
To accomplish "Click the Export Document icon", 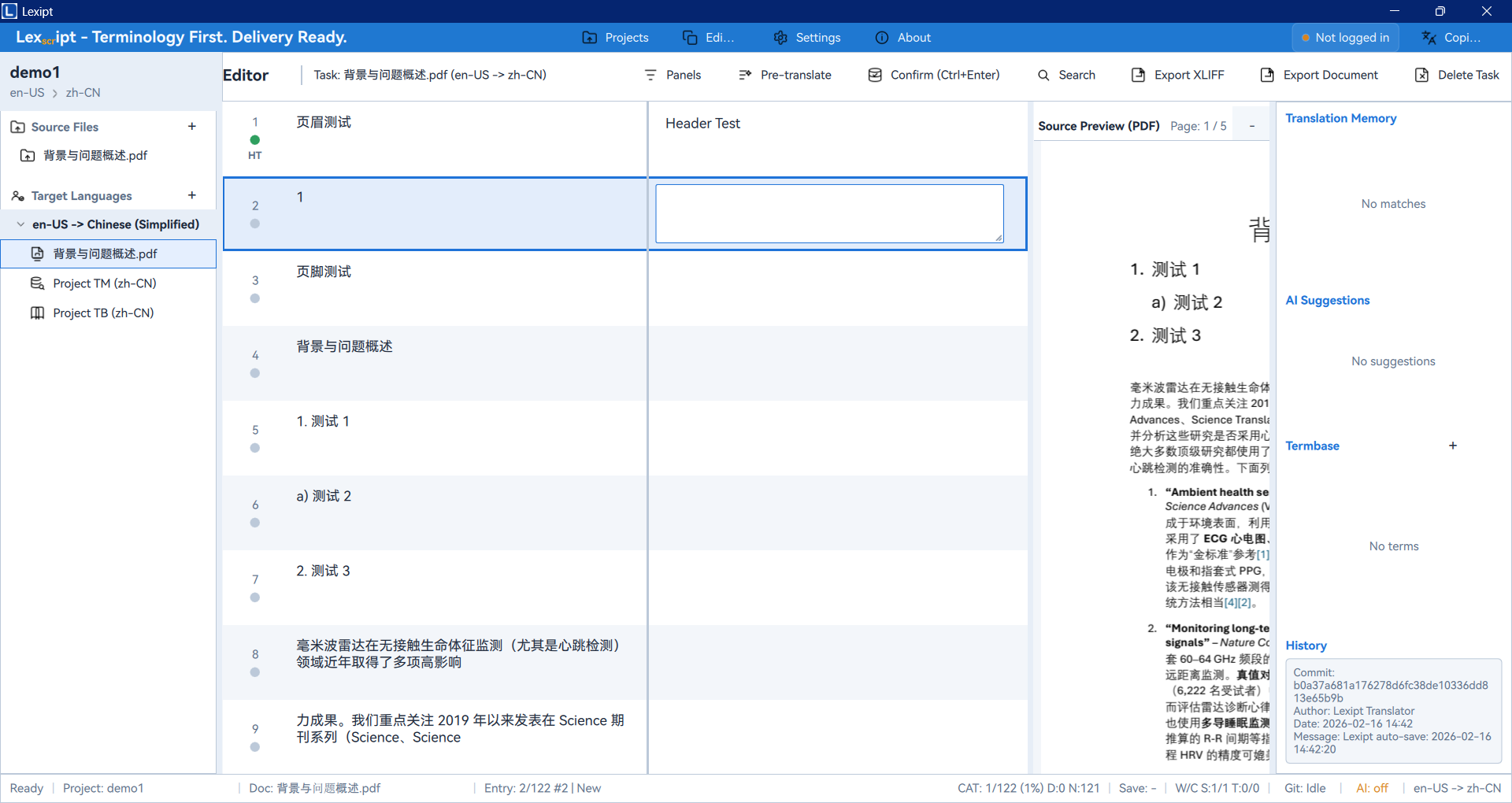I will pyautogui.click(x=1267, y=75).
